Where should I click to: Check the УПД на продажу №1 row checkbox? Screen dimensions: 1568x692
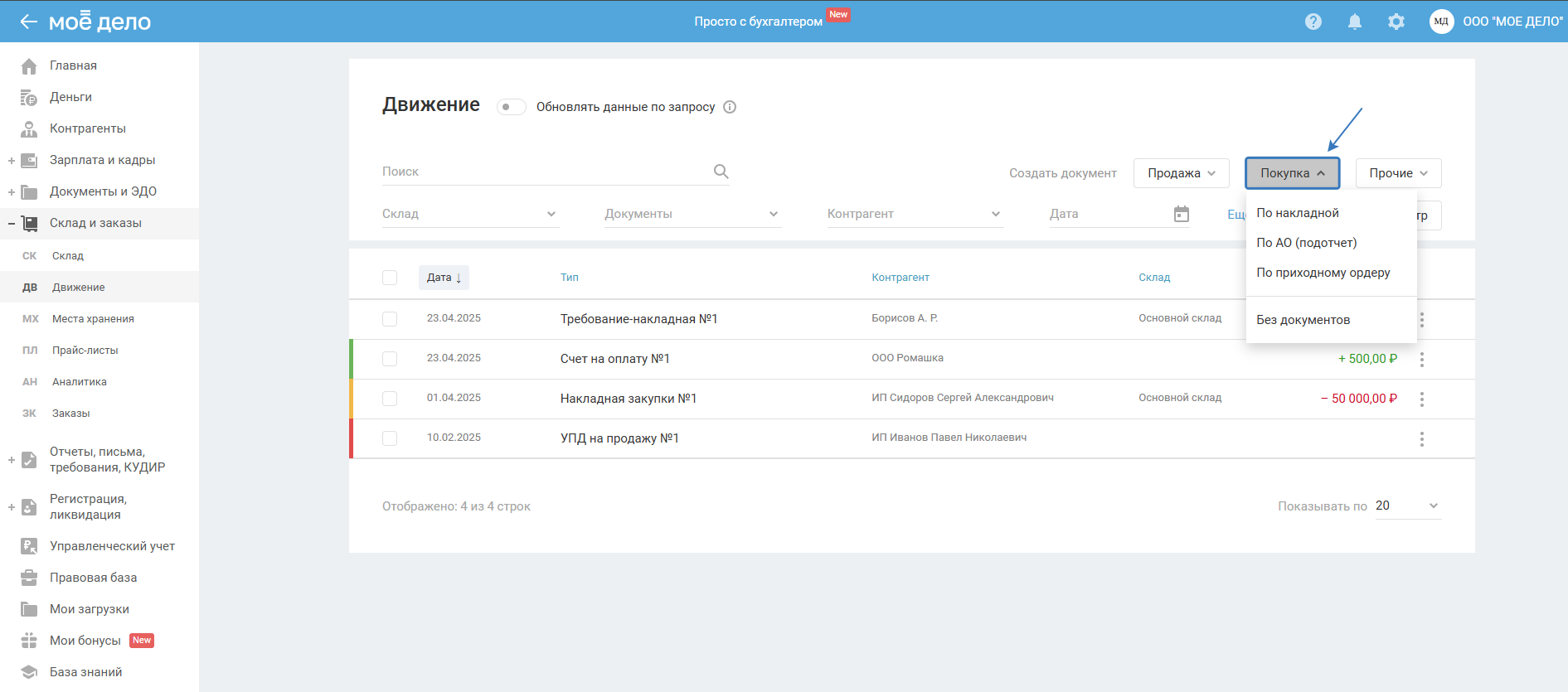click(x=390, y=438)
